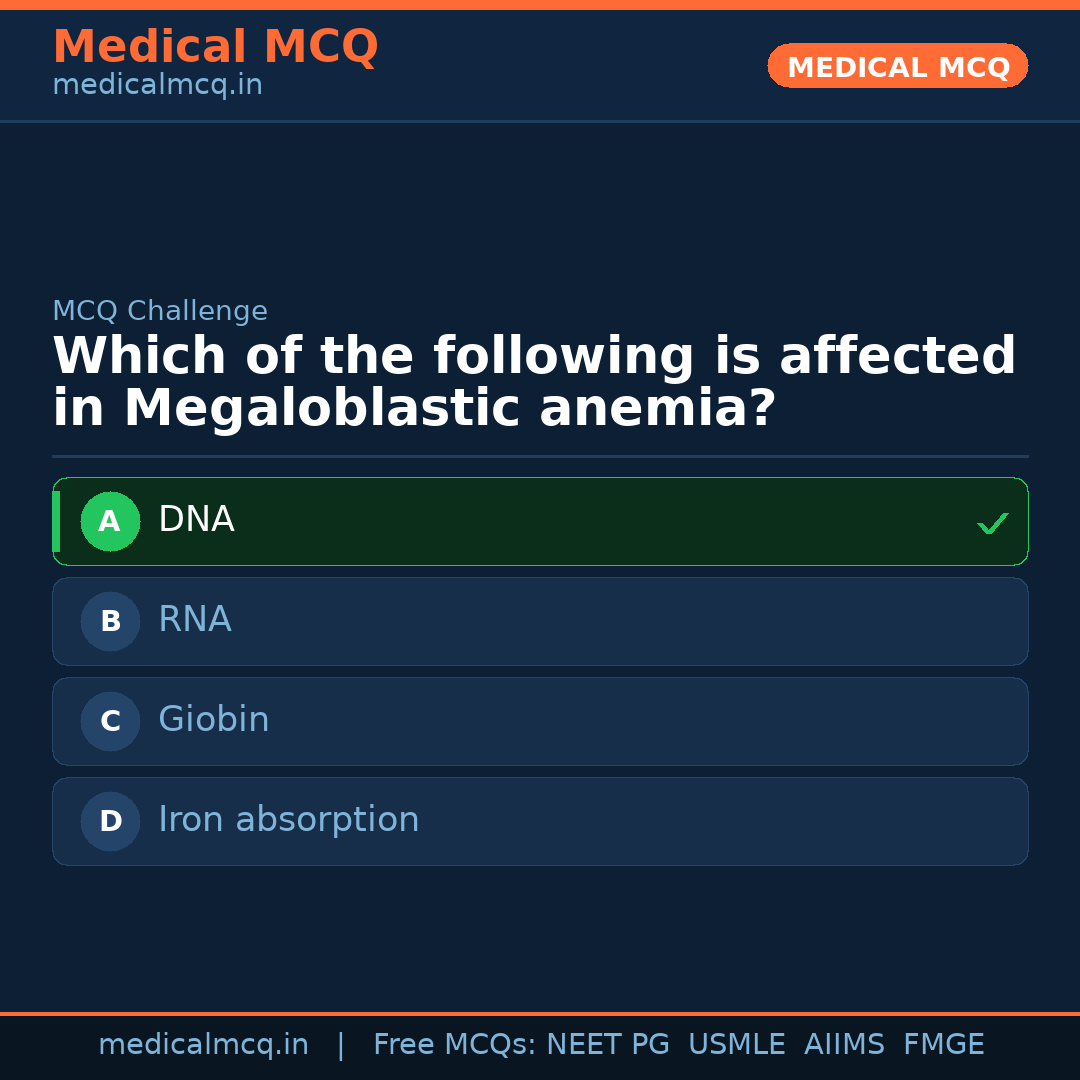Collapse the Iron absorption answer card
The height and width of the screenshot is (1080, 1080).
point(540,821)
